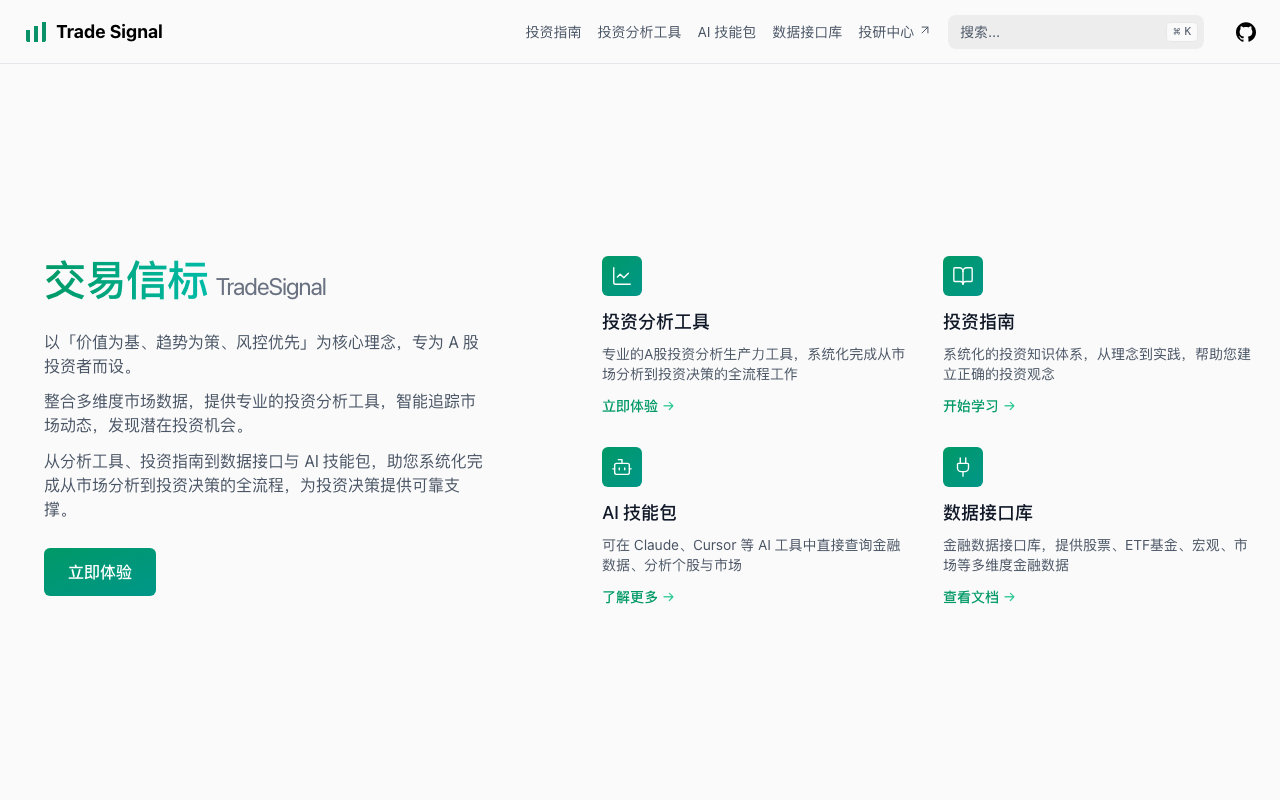
Task: Click the ⌘K shortcut badge in search
Action: (1182, 32)
